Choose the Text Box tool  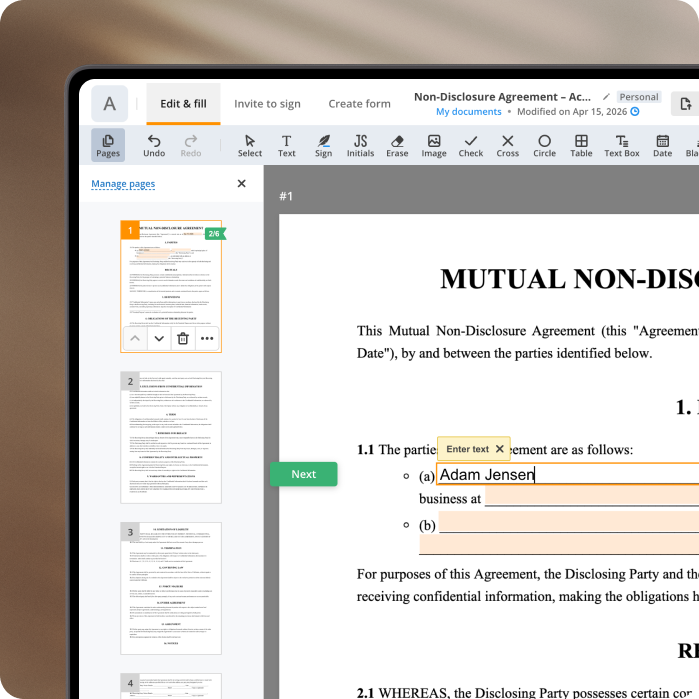pyautogui.click(x=621, y=145)
